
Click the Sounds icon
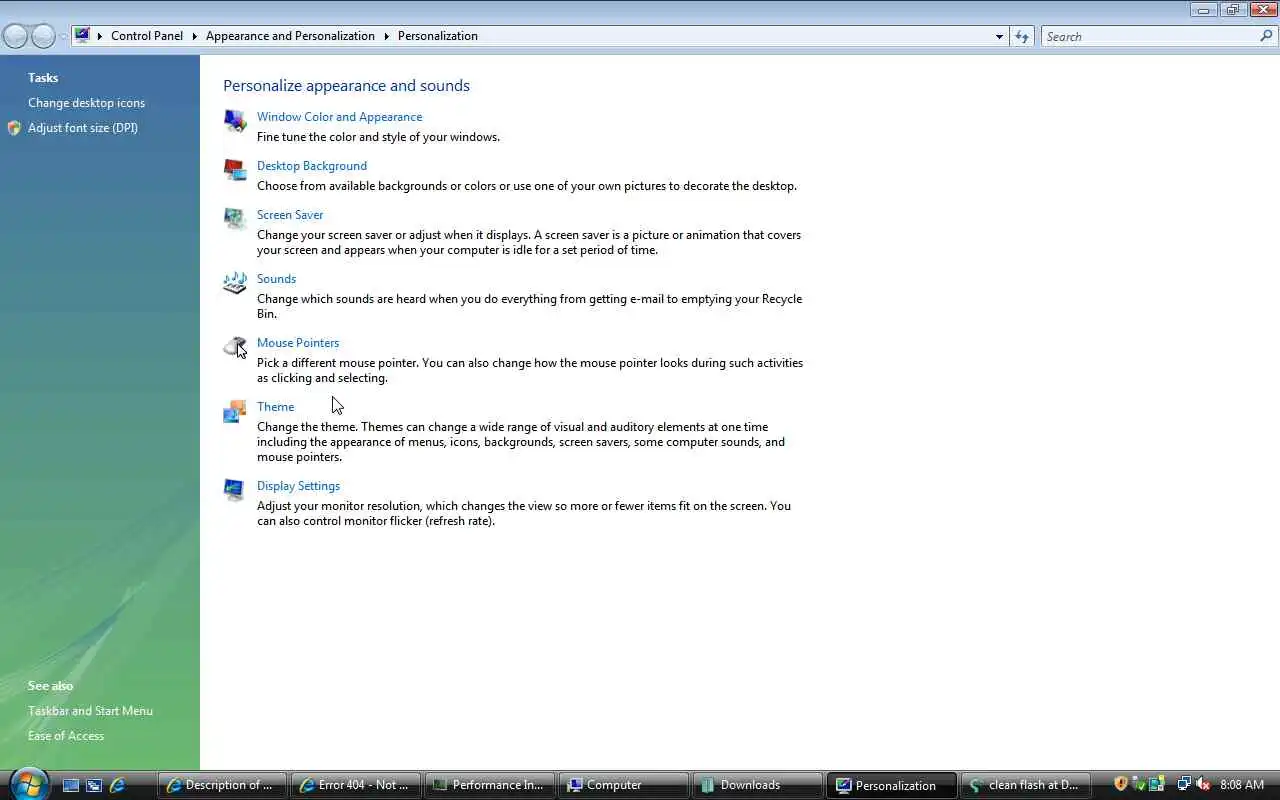point(235,283)
